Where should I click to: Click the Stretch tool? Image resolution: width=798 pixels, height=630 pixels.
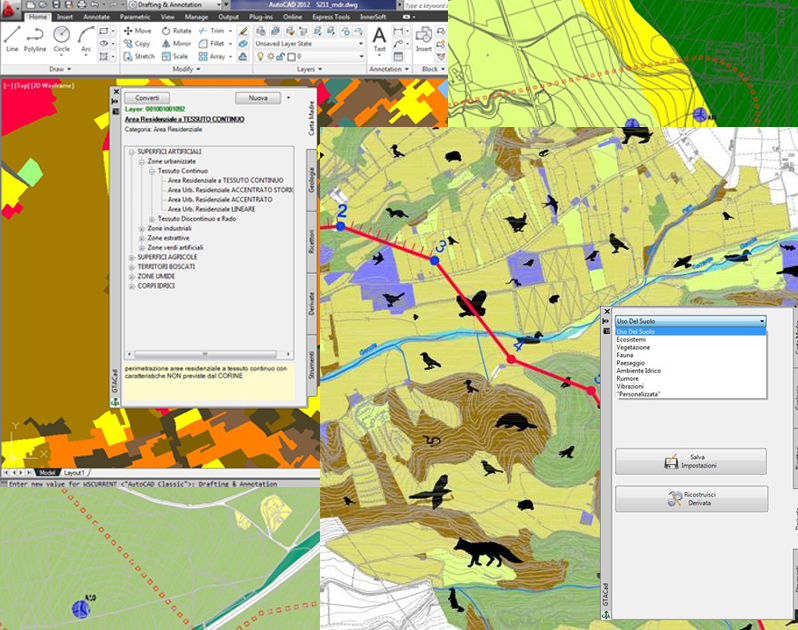139,56
